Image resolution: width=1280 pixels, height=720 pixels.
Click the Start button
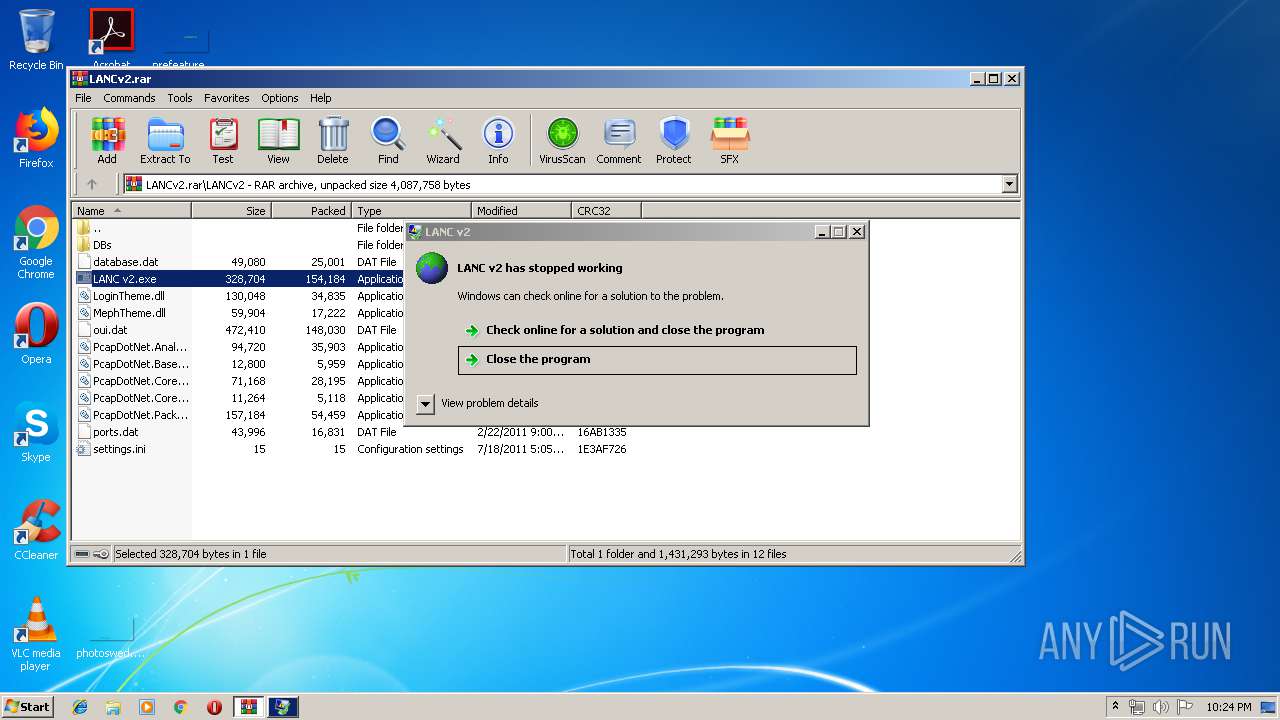tap(27, 707)
